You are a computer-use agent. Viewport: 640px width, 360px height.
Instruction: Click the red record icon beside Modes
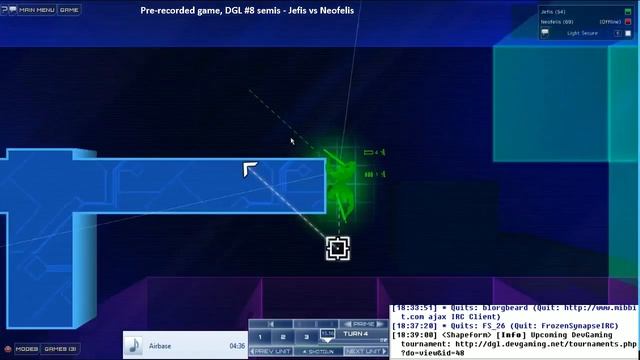(7, 349)
